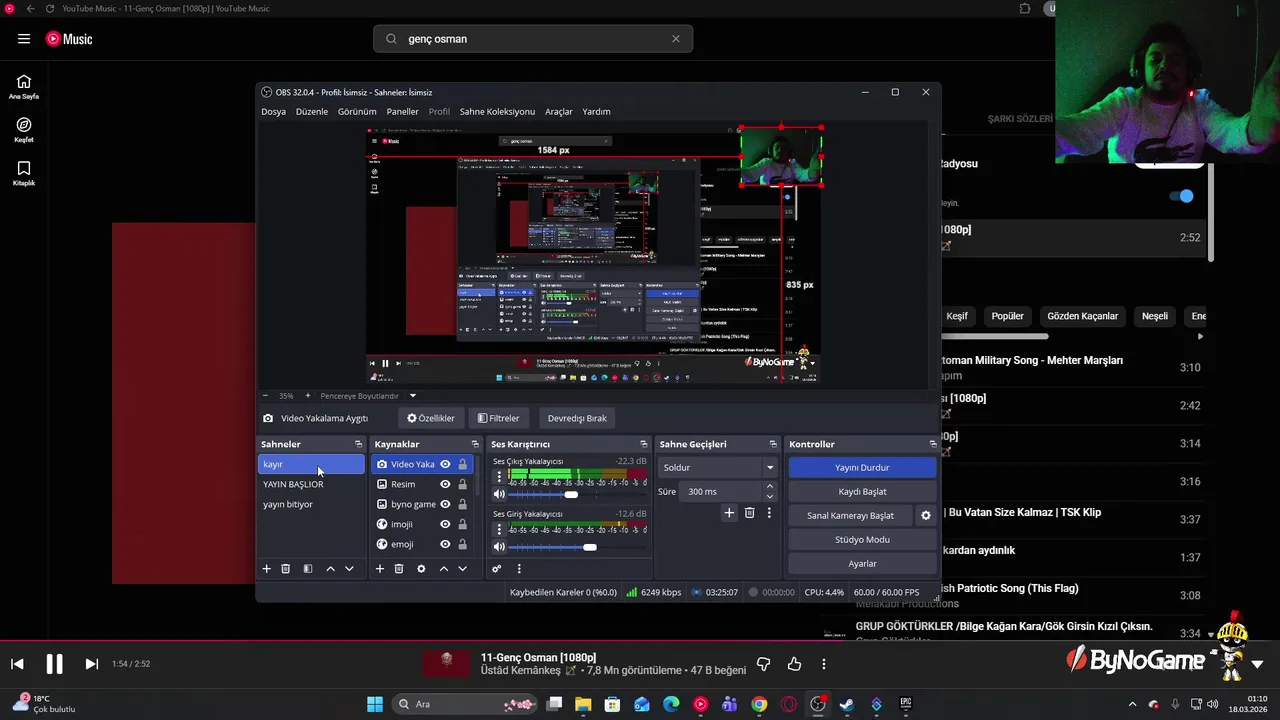1280x720 pixels.
Task: Open the Sahne Koleksiyonu menu
Action: [x=497, y=111]
